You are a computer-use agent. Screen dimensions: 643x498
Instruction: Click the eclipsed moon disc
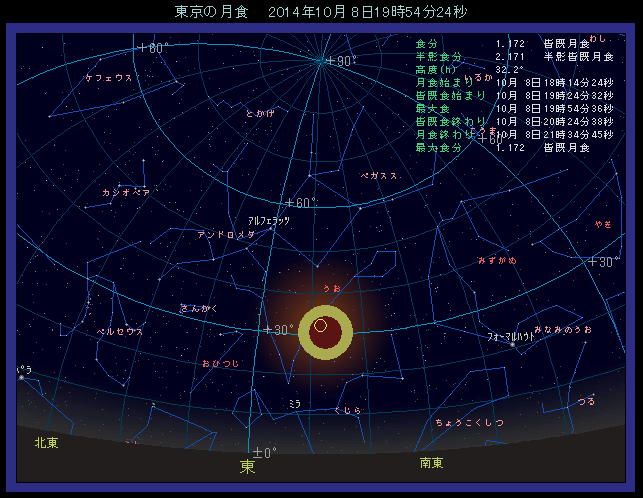pyautogui.click(x=325, y=335)
